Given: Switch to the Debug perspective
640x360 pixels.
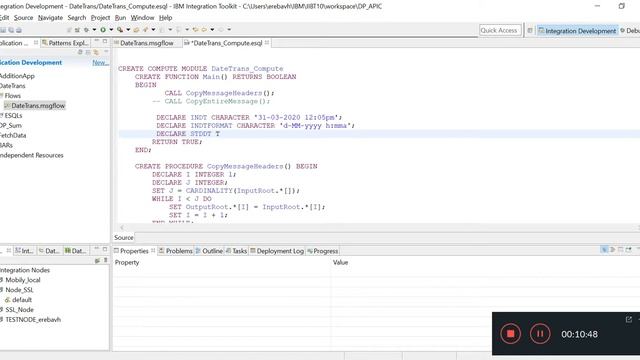Looking at the screenshot, I should click(630, 31).
